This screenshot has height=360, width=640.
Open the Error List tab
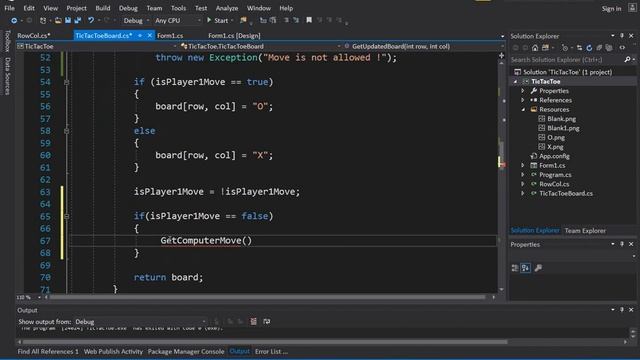pyautogui.click(x=271, y=351)
